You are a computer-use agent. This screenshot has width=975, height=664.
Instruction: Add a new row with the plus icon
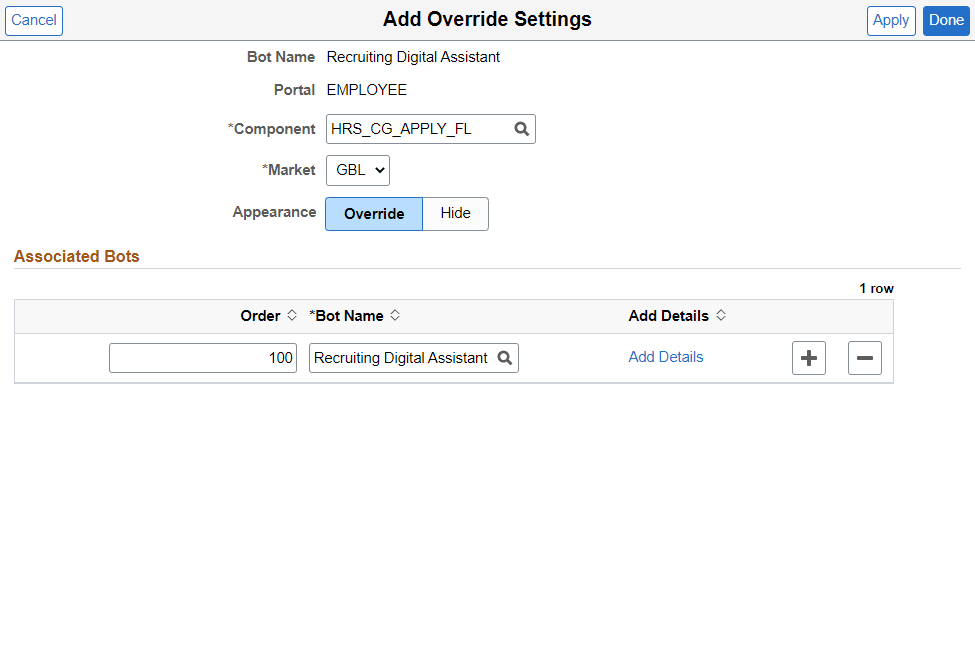pyautogui.click(x=808, y=357)
